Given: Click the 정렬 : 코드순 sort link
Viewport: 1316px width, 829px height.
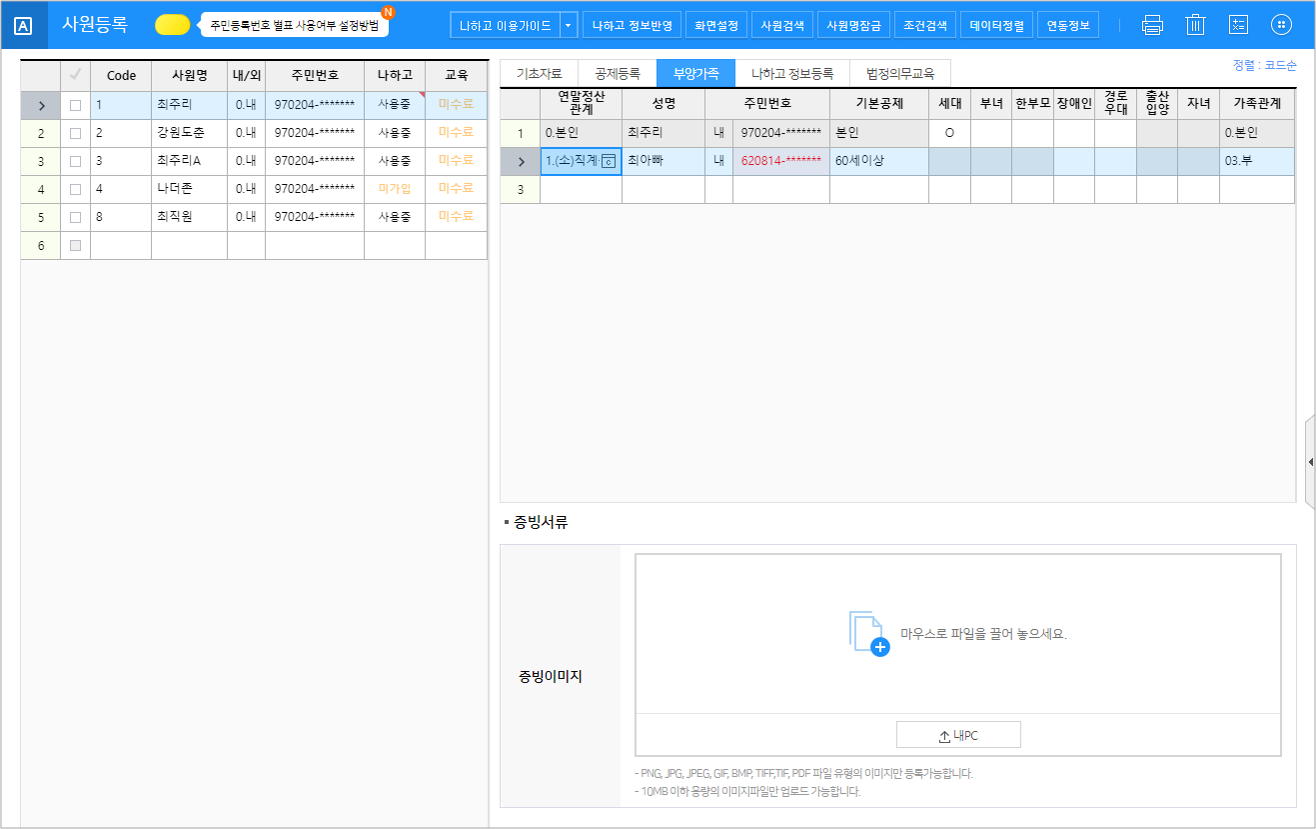Looking at the screenshot, I should [x=1264, y=65].
